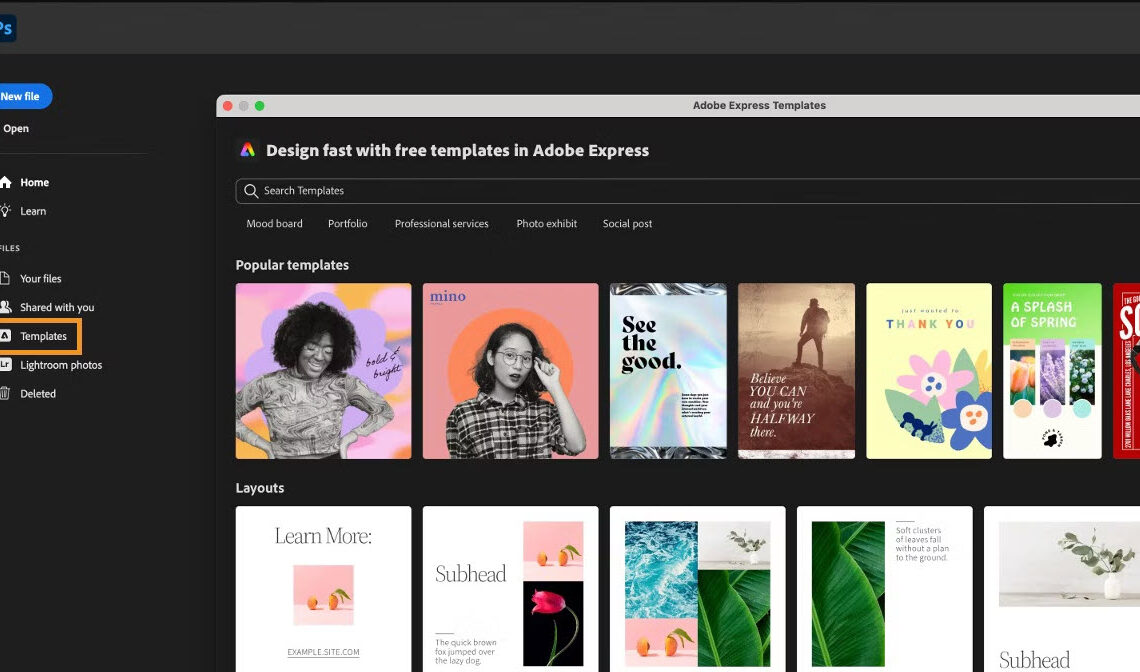Activate the Photo exhibit filter
The height and width of the screenshot is (672, 1140).
click(x=546, y=224)
